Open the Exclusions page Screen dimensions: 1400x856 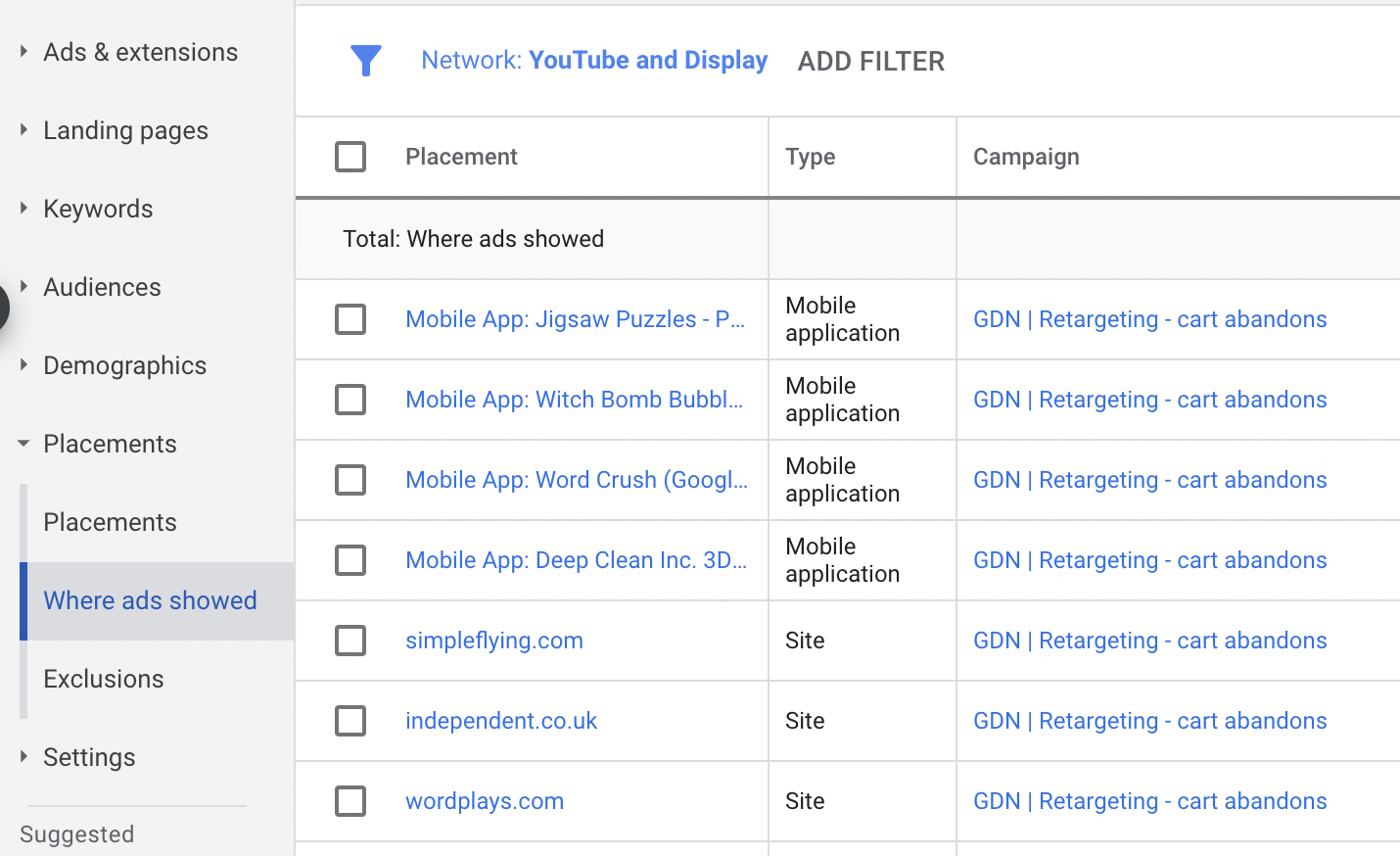(103, 678)
